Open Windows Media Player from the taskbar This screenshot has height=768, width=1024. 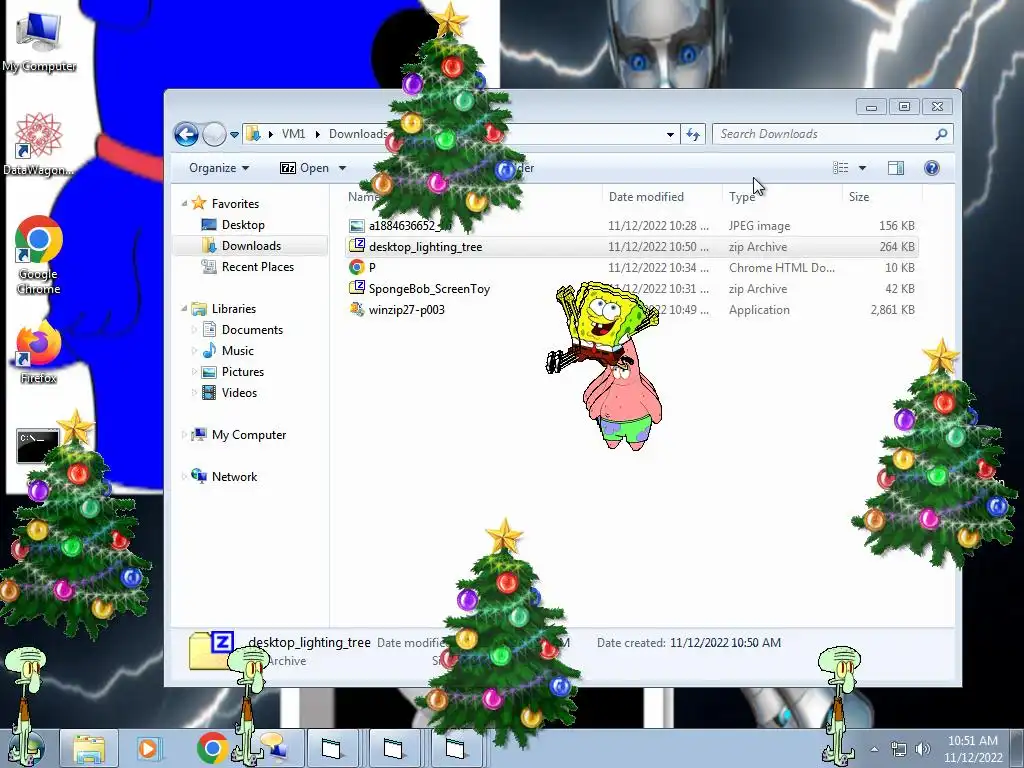coord(148,748)
